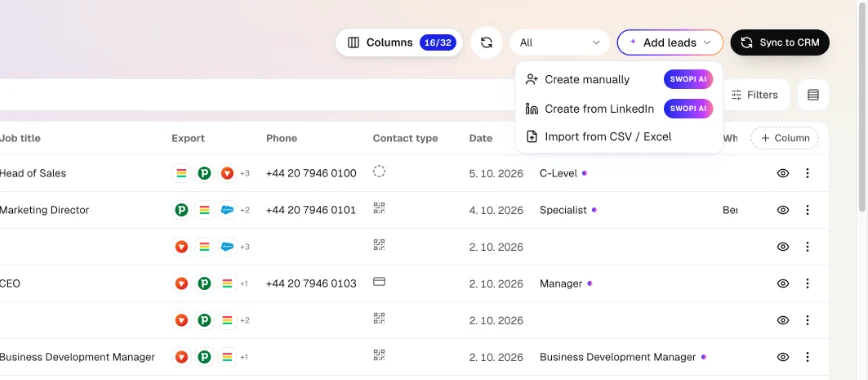
Task: Collapse the Add leads dropdown
Action: (x=670, y=43)
